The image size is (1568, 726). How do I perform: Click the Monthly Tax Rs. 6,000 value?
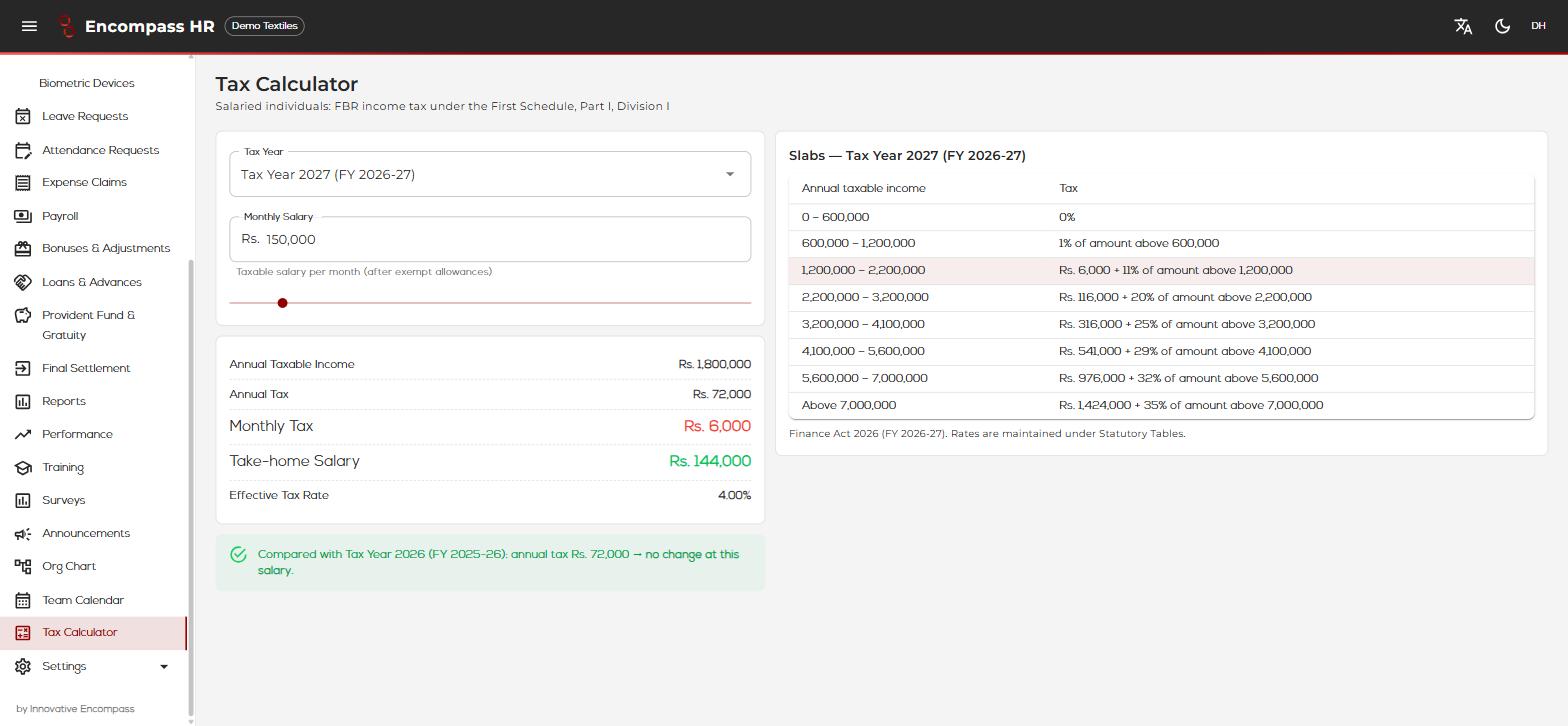tap(717, 427)
